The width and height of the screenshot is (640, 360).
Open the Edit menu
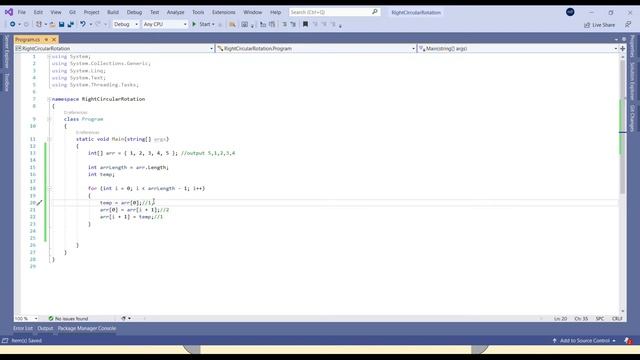click(38, 12)
